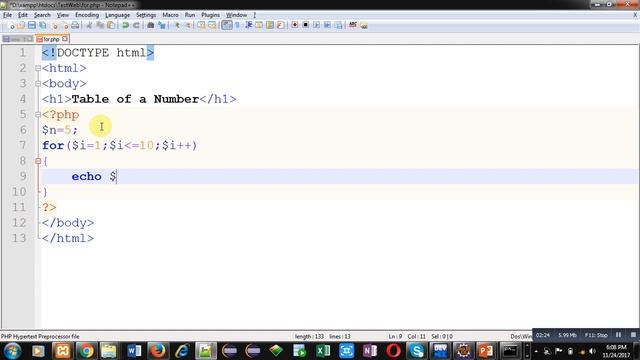Open the Encoding menu
The image size is (640, 360).
point(87,15)
